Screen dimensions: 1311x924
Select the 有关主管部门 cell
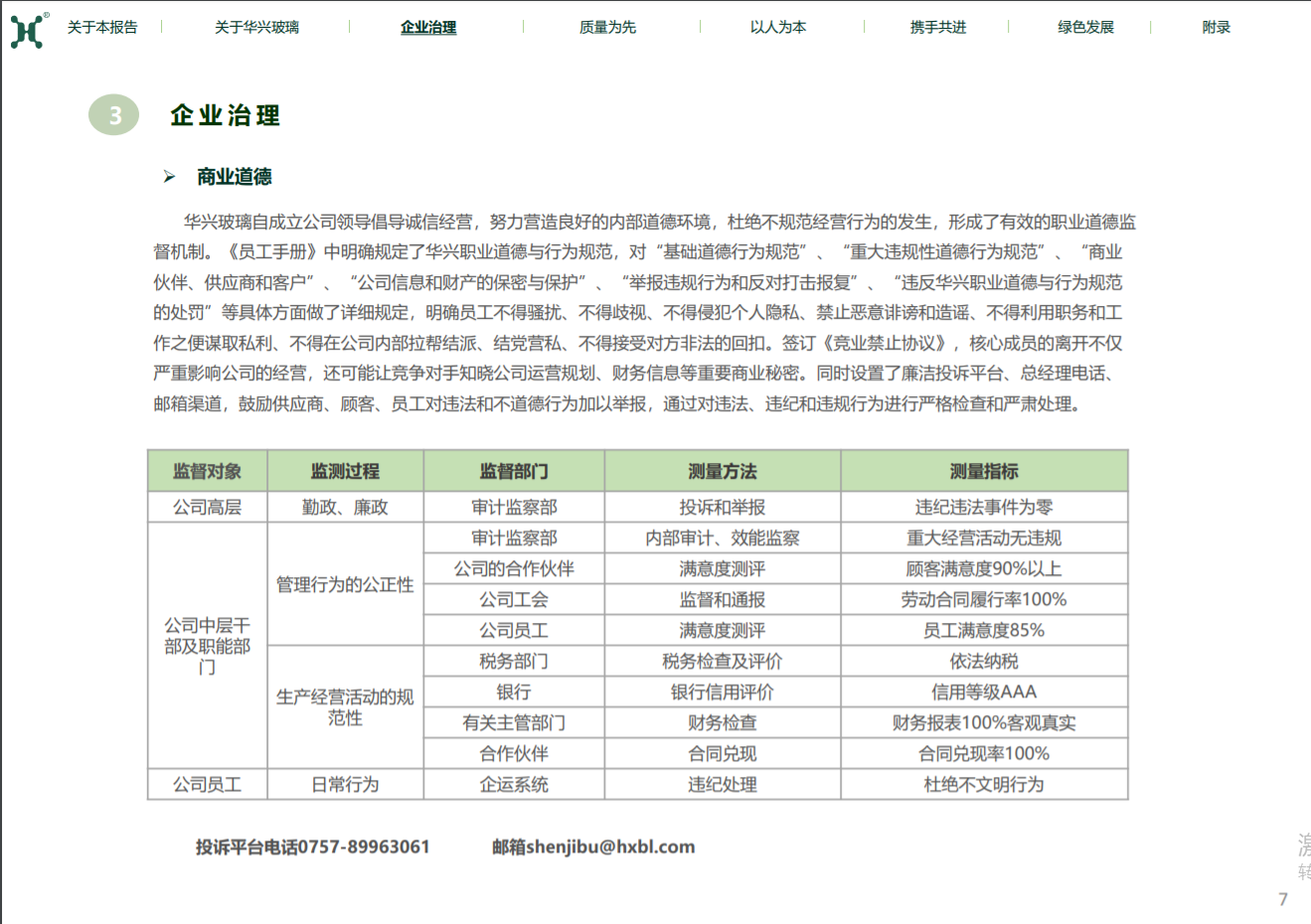[514, 722]
